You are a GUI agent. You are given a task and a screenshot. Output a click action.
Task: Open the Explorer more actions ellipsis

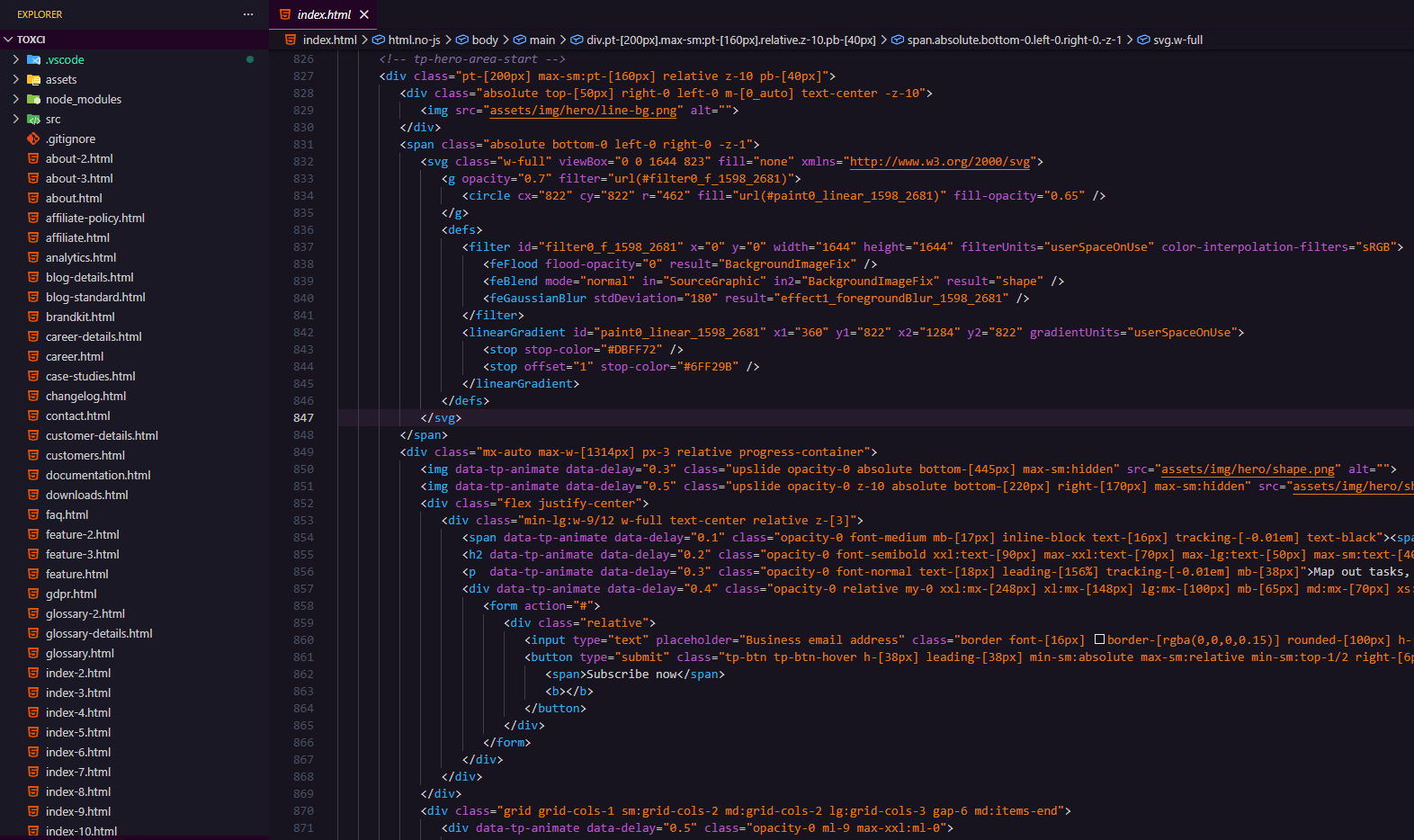pos(248,14)
